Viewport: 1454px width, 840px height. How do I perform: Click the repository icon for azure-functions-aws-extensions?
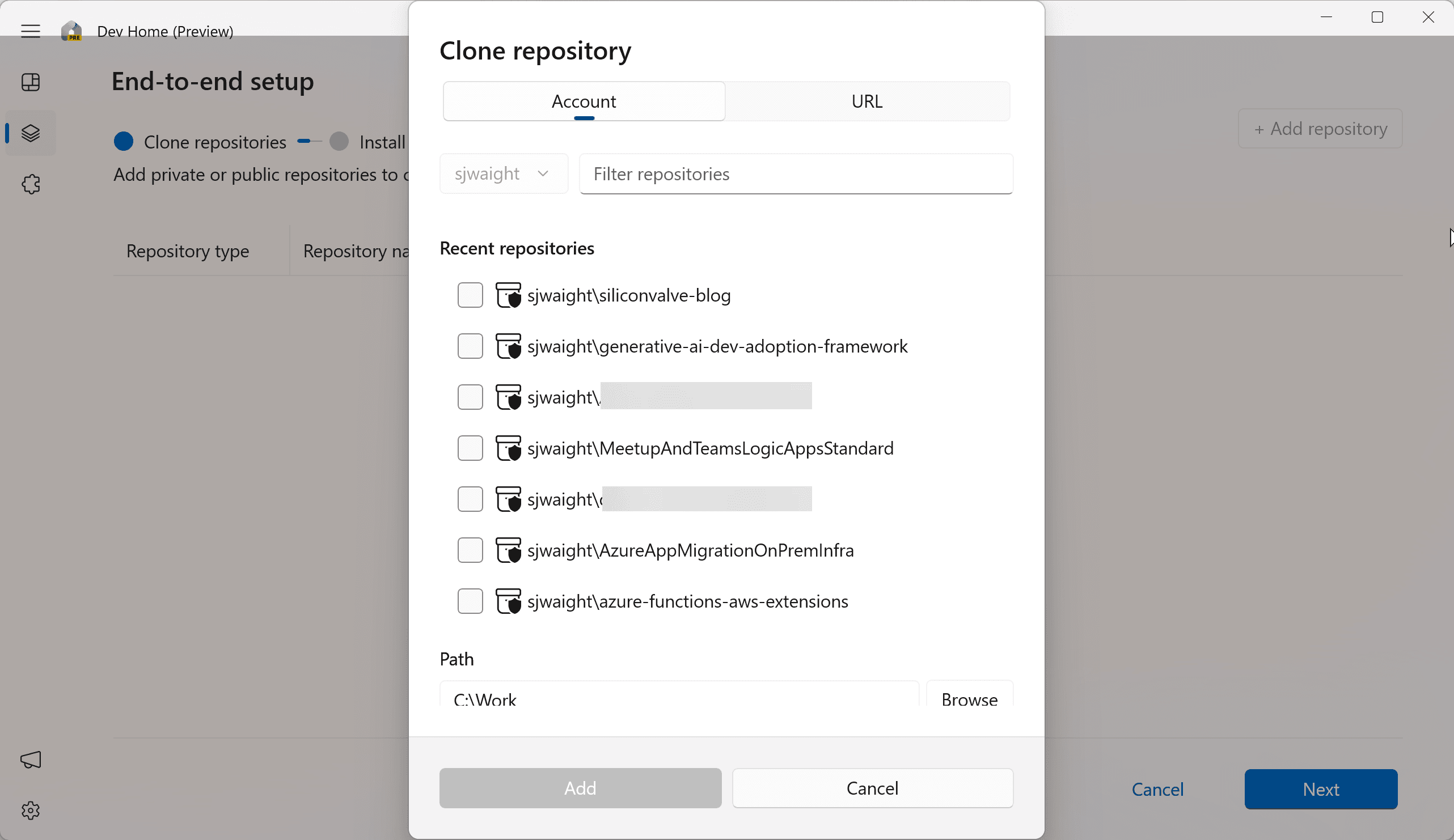point(509,601)
